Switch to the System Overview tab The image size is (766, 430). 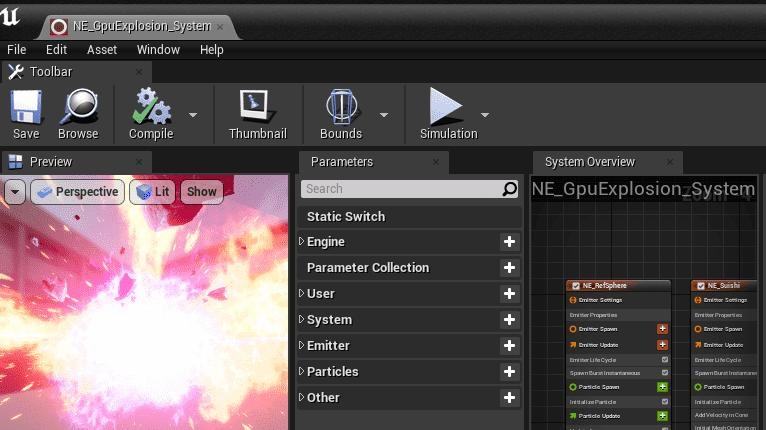pos(590,162)
